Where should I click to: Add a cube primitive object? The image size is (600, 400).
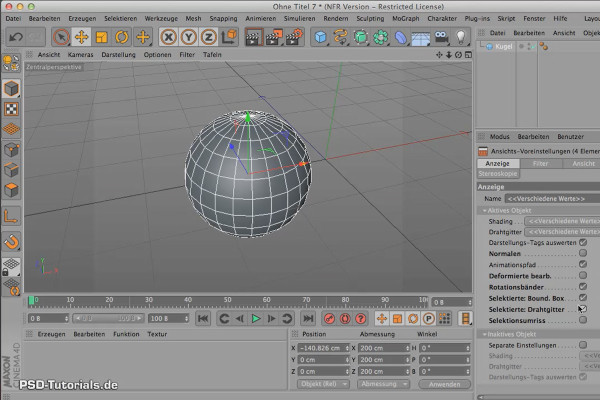tap(320, 37)
